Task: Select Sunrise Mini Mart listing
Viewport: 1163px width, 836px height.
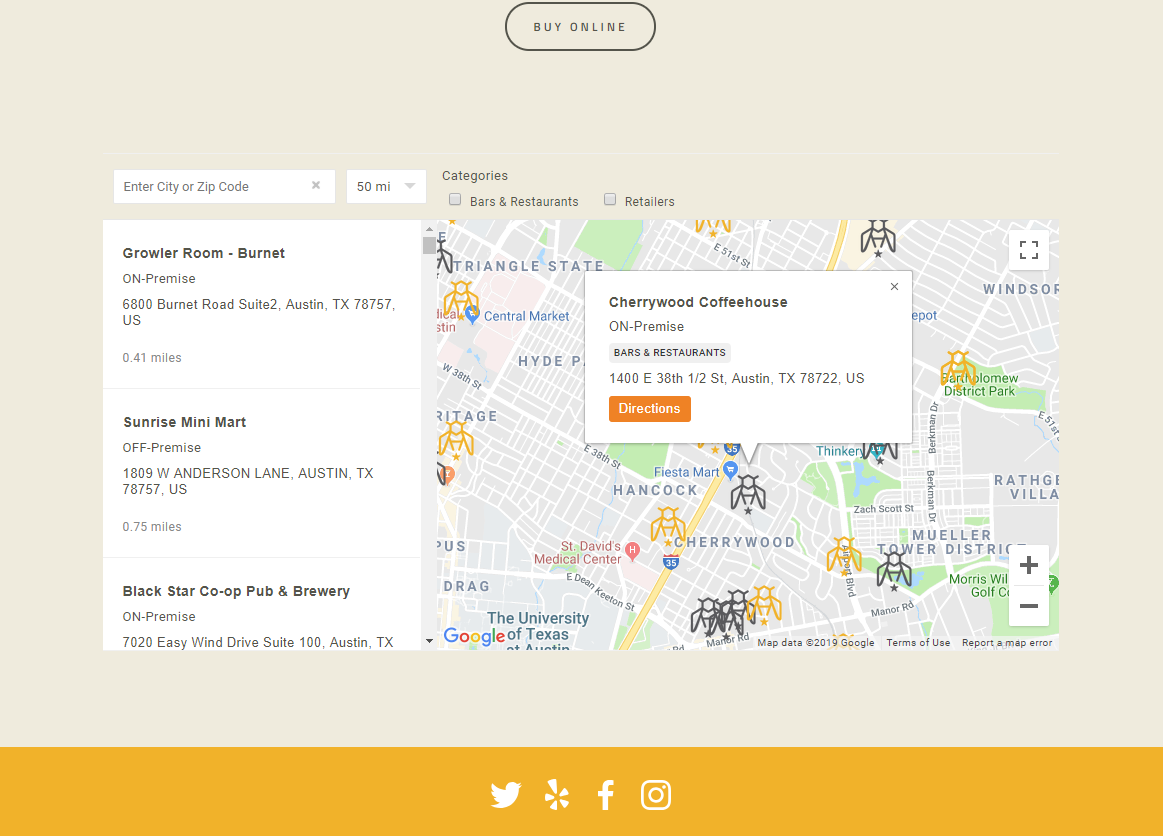Action: coord(262,473)
